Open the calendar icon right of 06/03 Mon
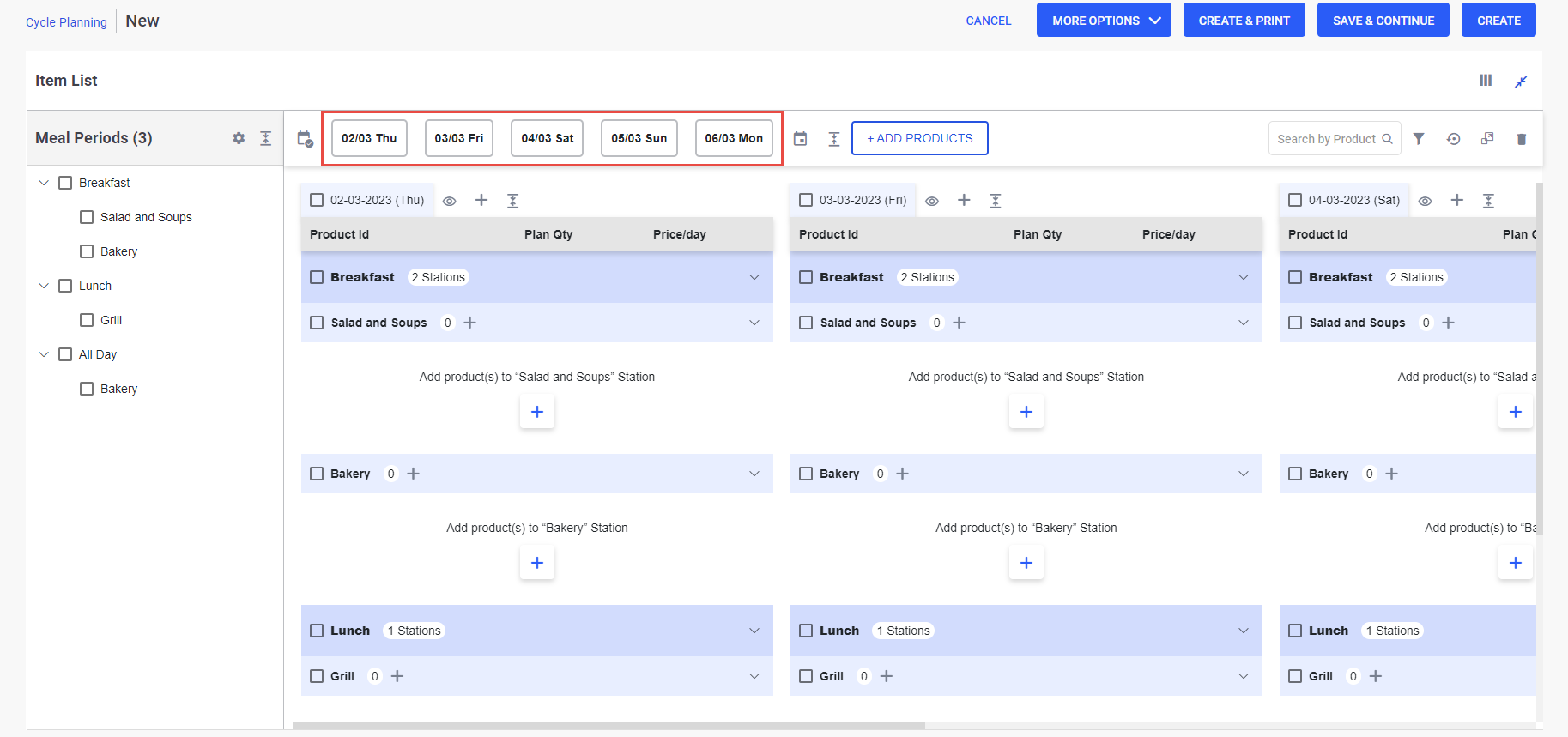The height and width of the screenshot is (737, 1568). [x=800, y=139]
